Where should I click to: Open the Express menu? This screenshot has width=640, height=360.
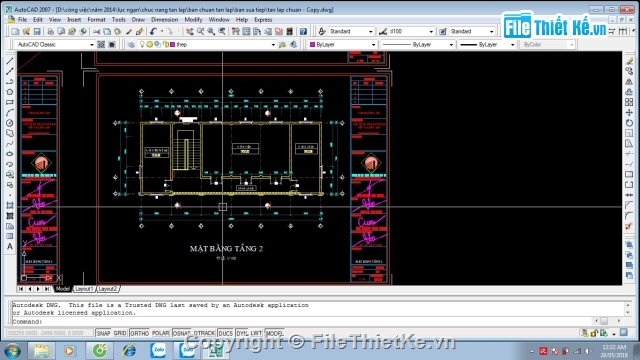click(x=263, y=20)
